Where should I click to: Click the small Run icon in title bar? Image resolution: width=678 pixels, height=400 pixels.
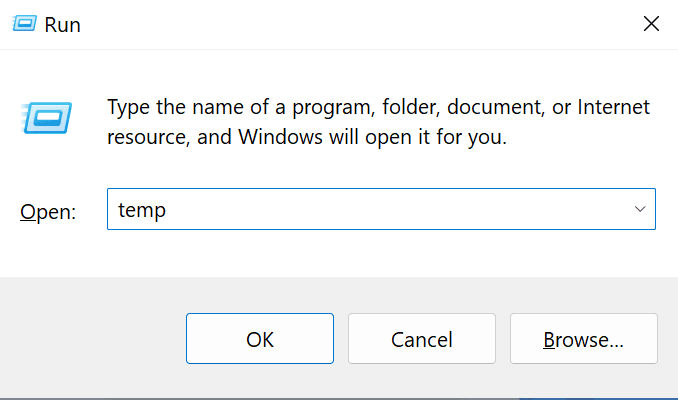pos(19,25)
